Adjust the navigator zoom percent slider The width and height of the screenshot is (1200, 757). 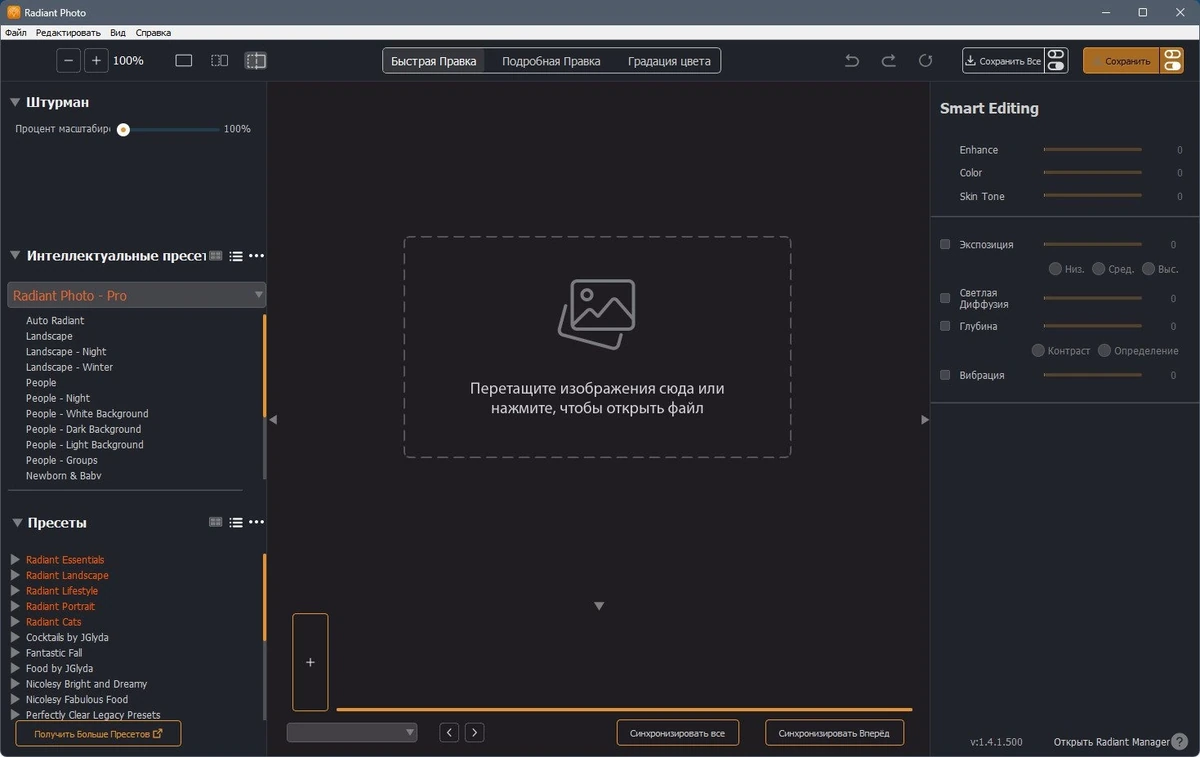tap(169, 130)
